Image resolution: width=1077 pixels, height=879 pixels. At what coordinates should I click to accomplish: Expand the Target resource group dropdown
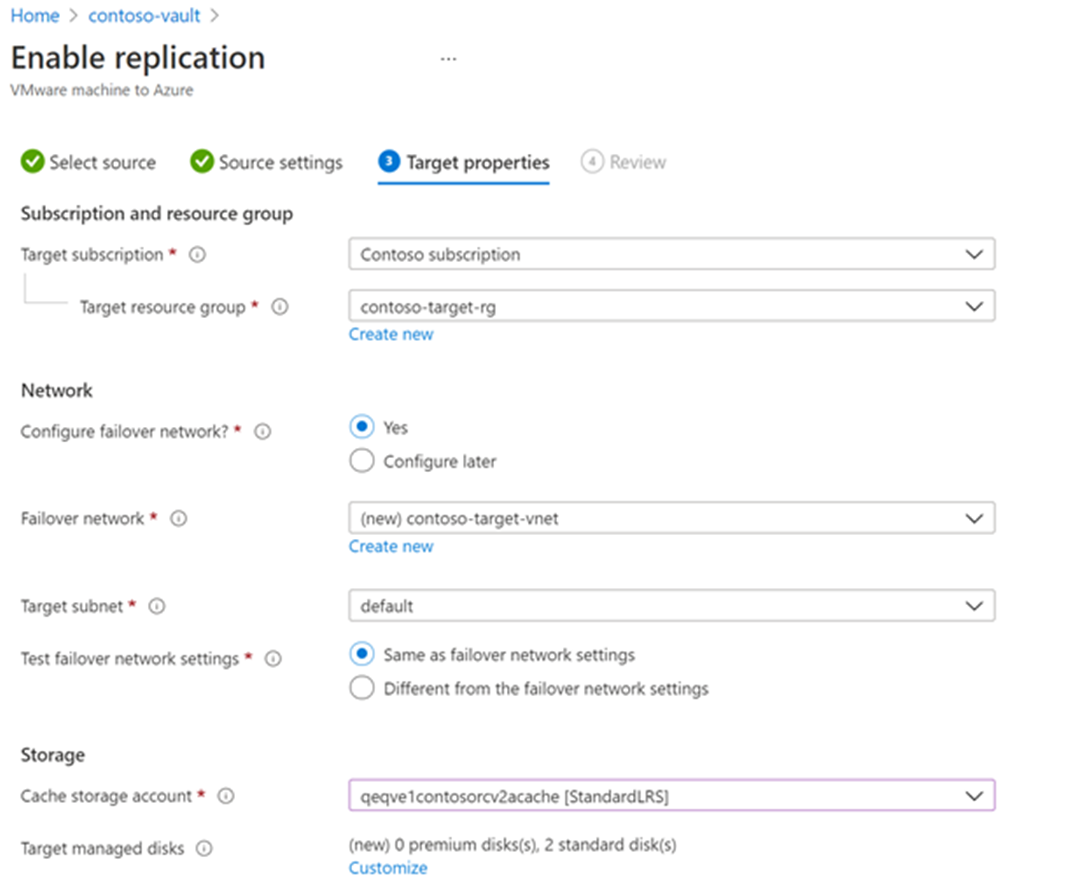point(672,307)
